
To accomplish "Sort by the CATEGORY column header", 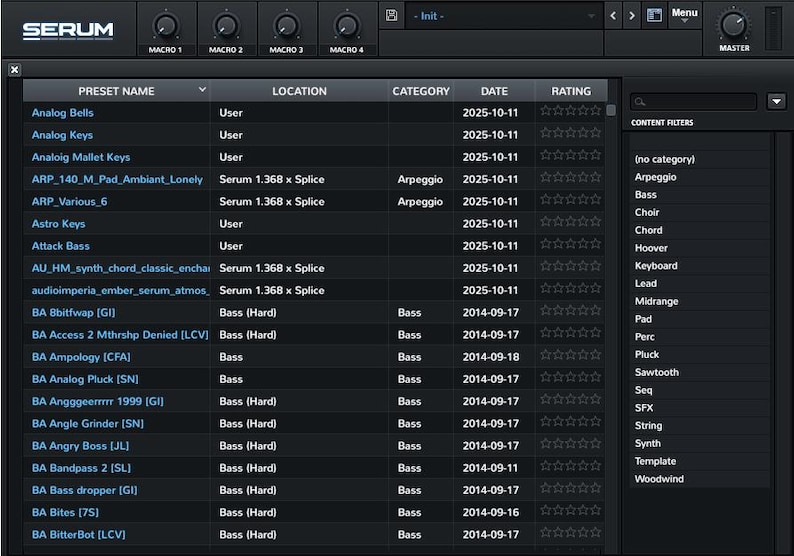I will tap(421, 91).
